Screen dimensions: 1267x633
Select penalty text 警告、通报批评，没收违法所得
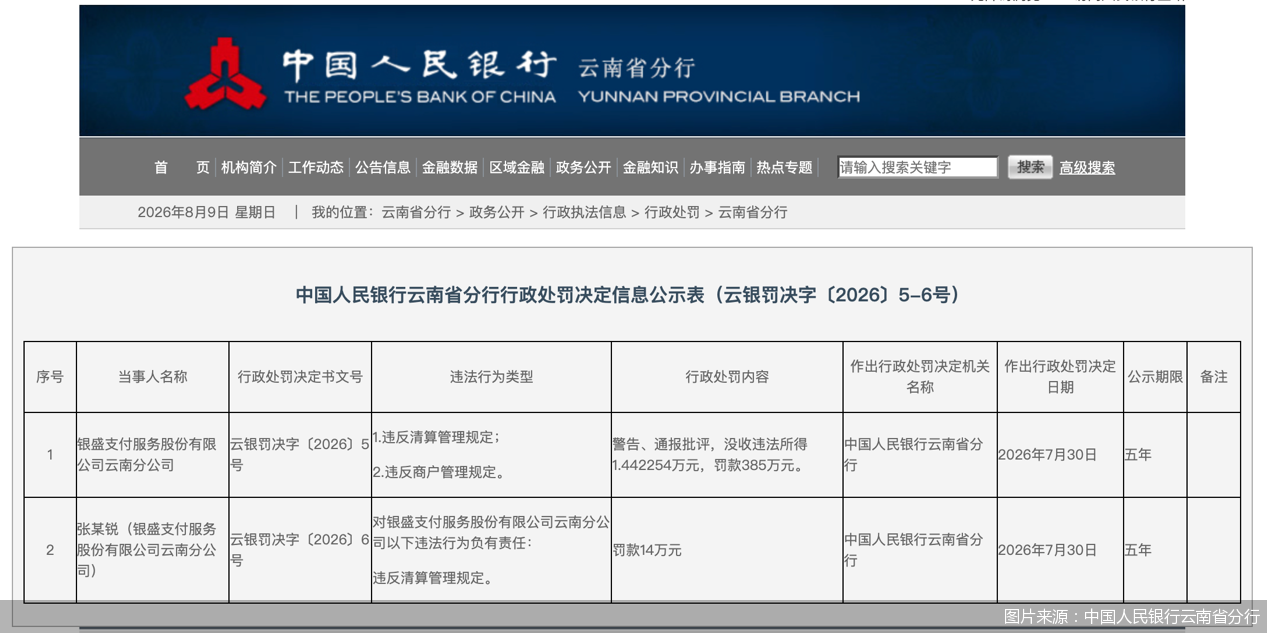pyautogui.click(x=709, y=444)
